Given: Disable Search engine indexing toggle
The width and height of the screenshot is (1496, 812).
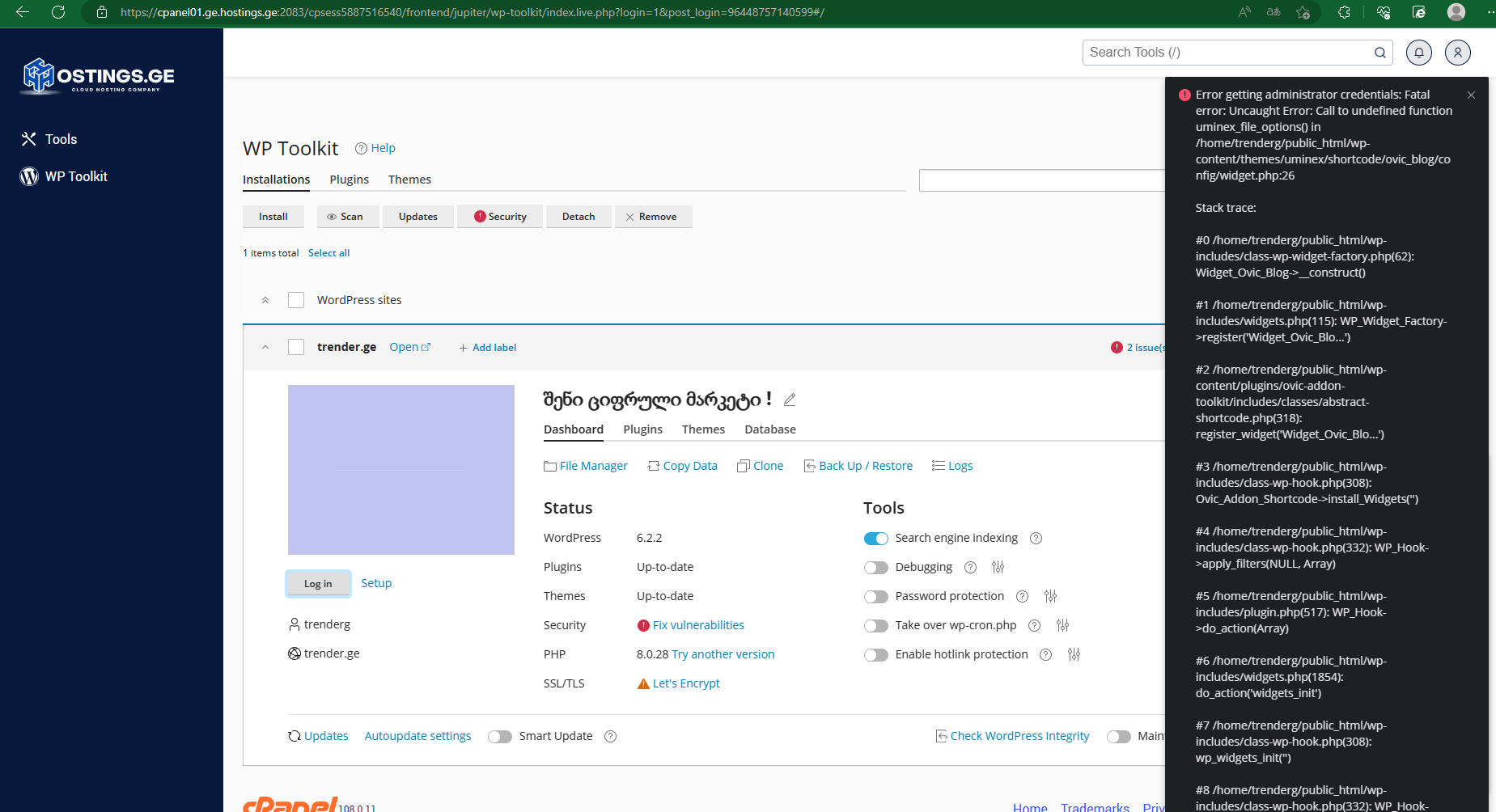Looking at the screenshot, I should pyautogui.click(x=876, y=539).
